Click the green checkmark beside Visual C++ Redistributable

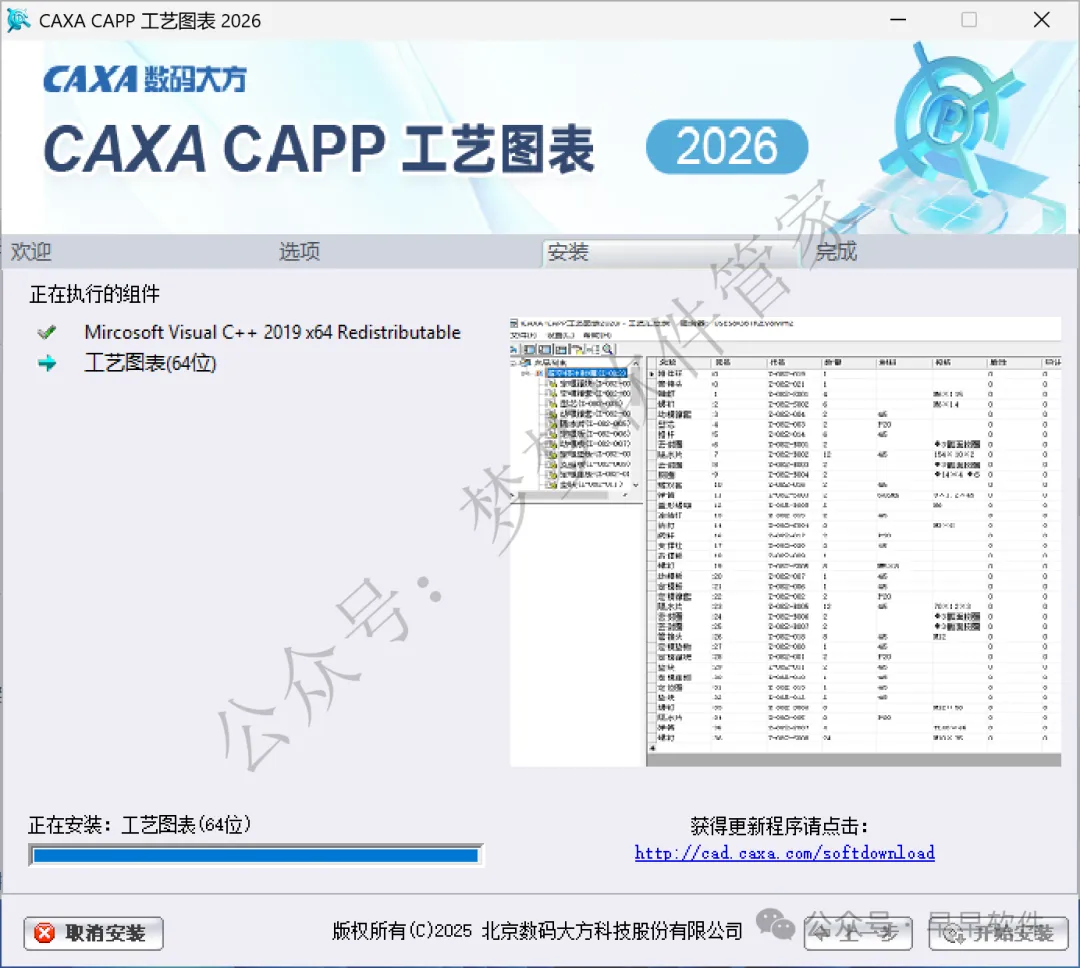(47, 333)
